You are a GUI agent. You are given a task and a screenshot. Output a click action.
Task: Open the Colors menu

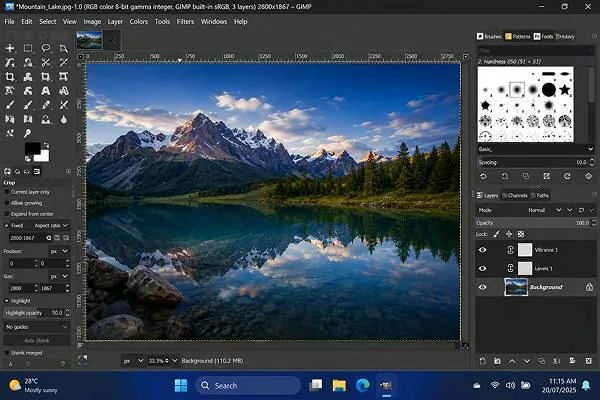click(x=139, y=21)
